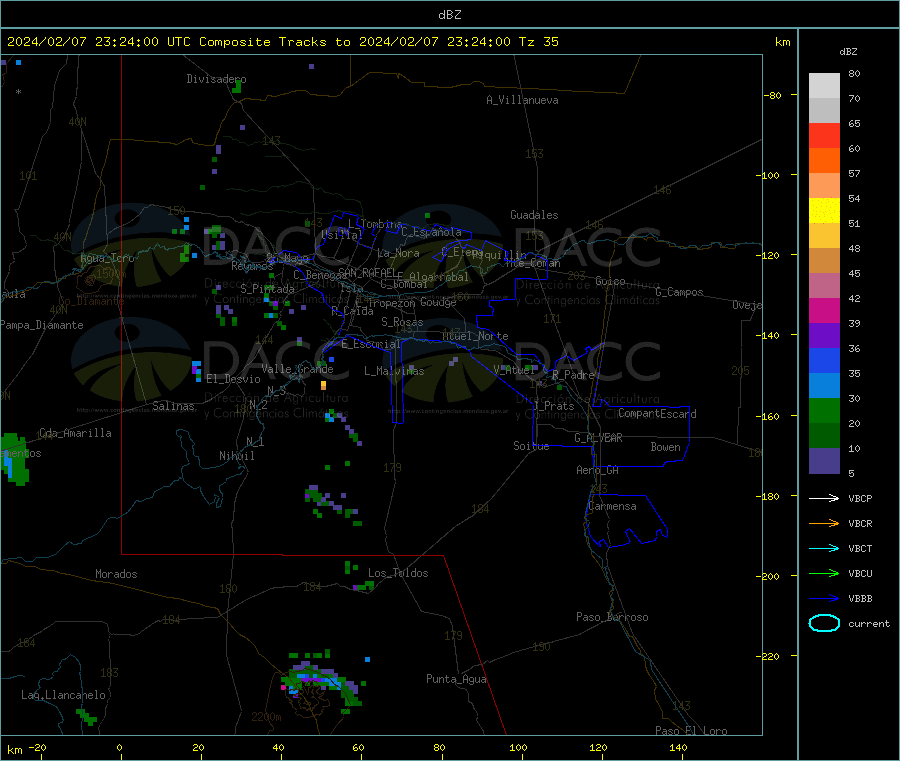Click the S_Rosas map label
Image resolution: width=900 pixels, height=761 pixels.
tap(402, 322)
